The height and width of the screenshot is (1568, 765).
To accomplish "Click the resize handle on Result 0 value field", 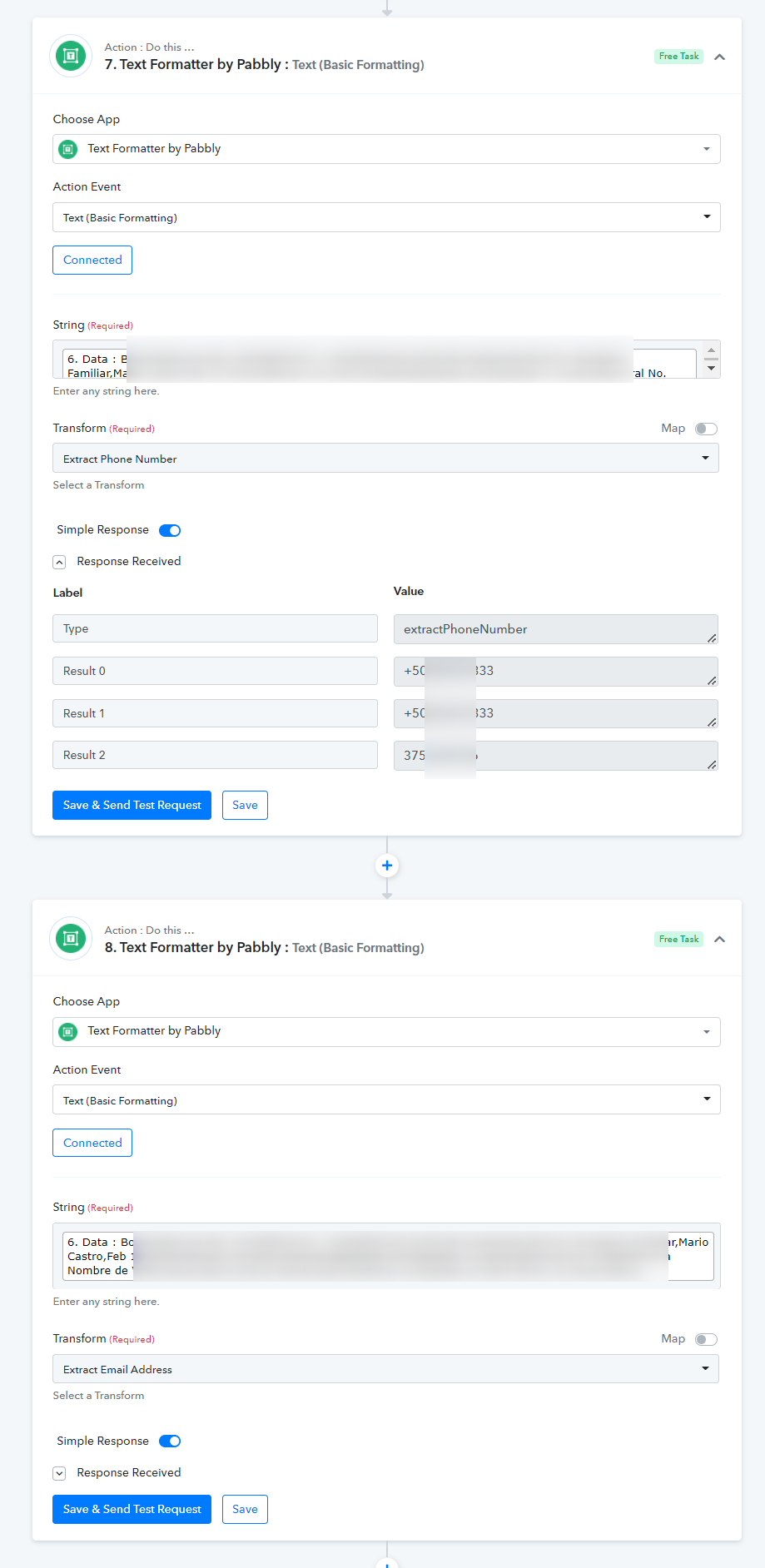I will pos(712,681).
